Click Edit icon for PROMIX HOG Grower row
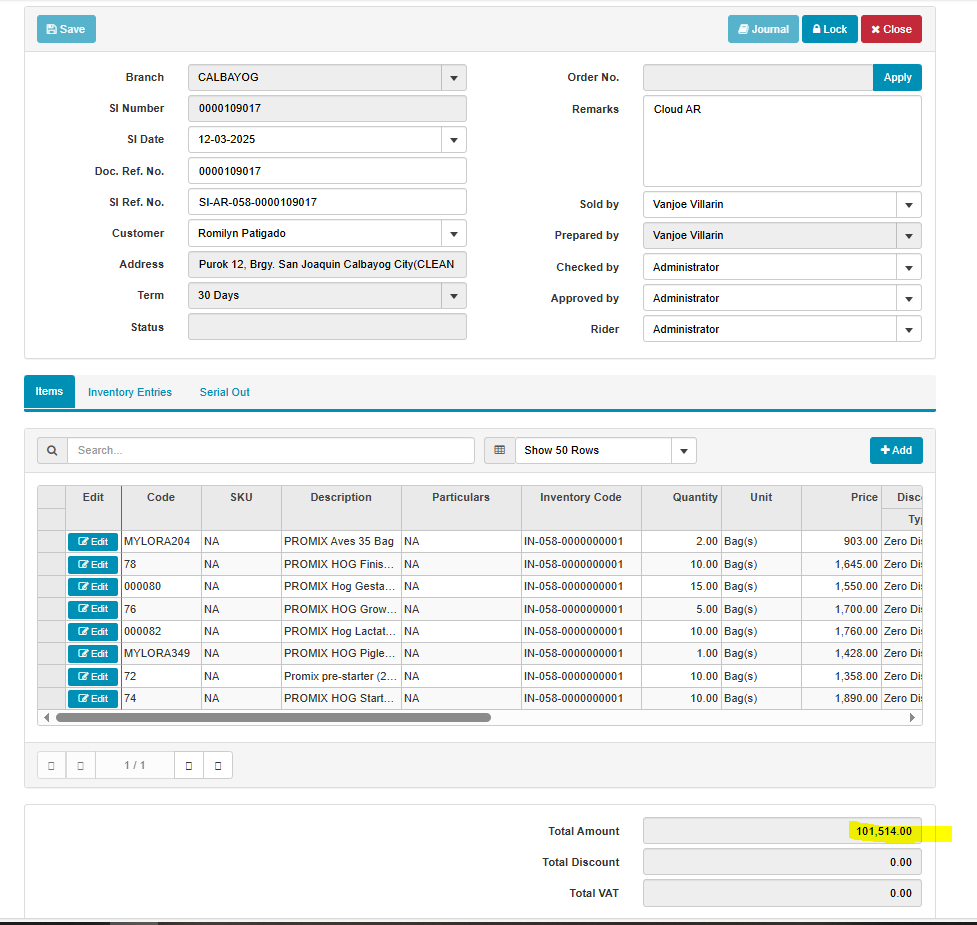The image size is (977, 925). (x=93, y=609)
